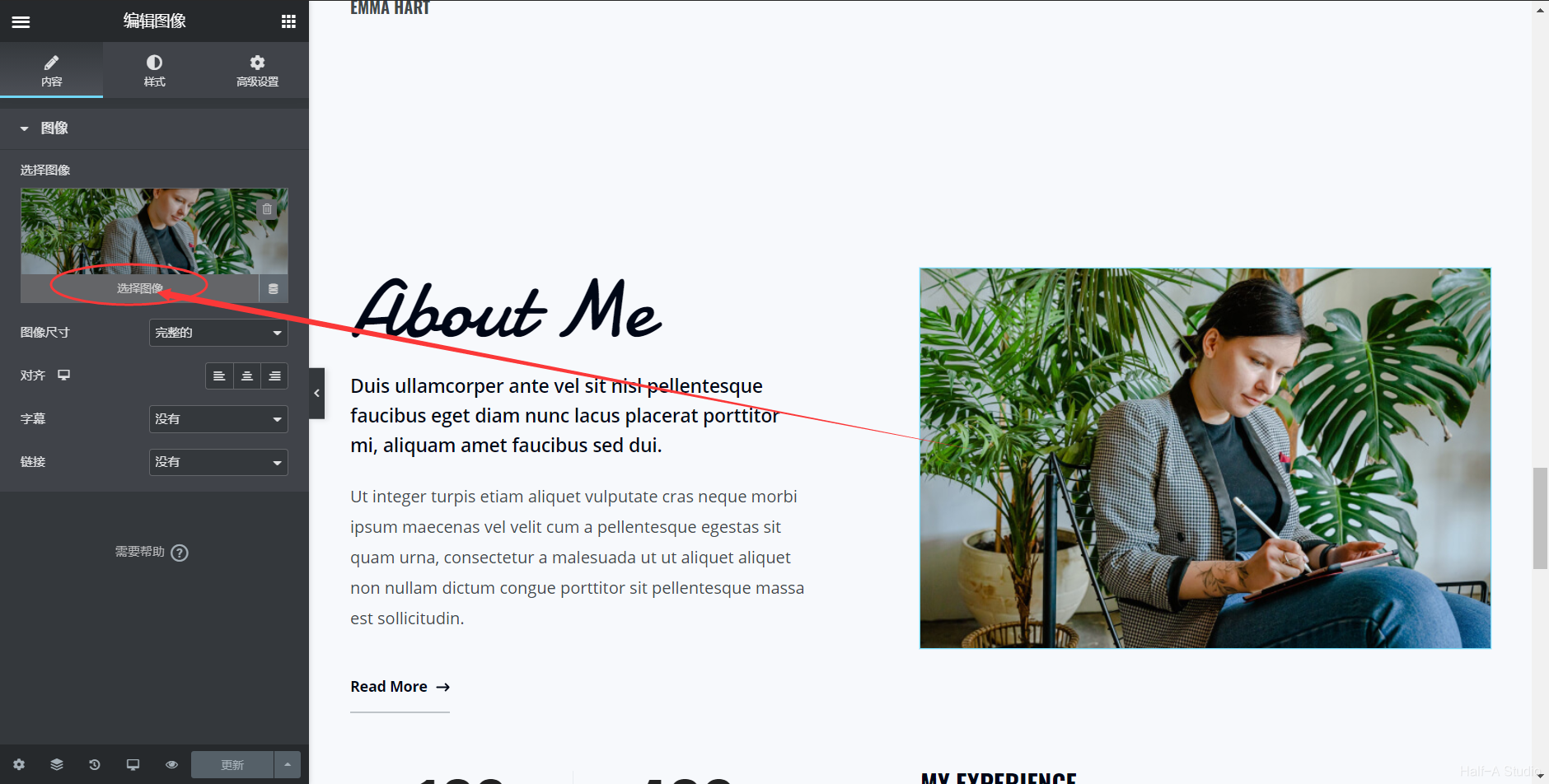Open the 链接 link dropdown
This screenshot has height=784, width=1549.
coord(218,462)
